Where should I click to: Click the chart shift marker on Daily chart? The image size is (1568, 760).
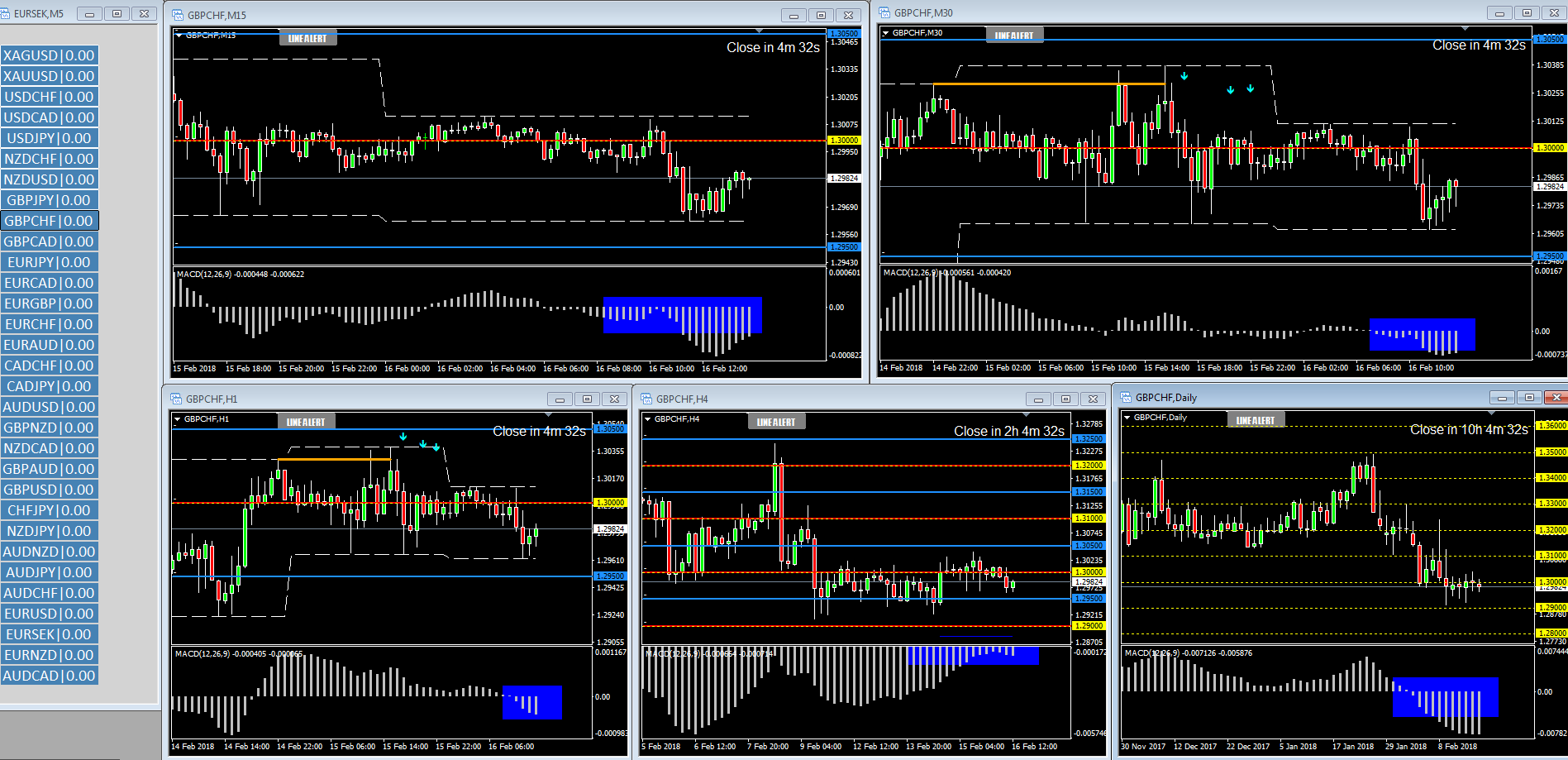[1492, 412]
